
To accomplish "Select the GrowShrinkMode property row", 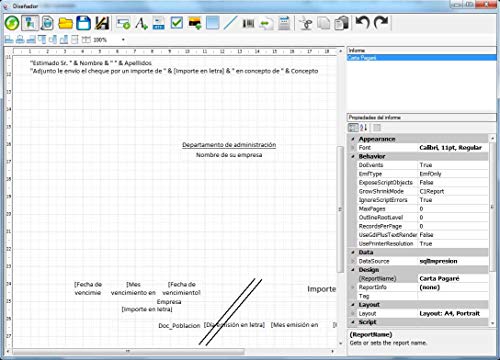I will click(423, 191).
